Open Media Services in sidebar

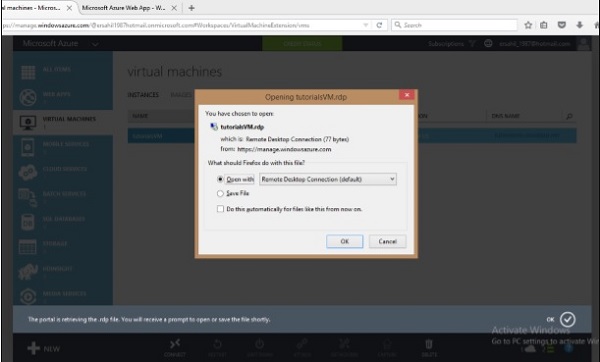63,296
